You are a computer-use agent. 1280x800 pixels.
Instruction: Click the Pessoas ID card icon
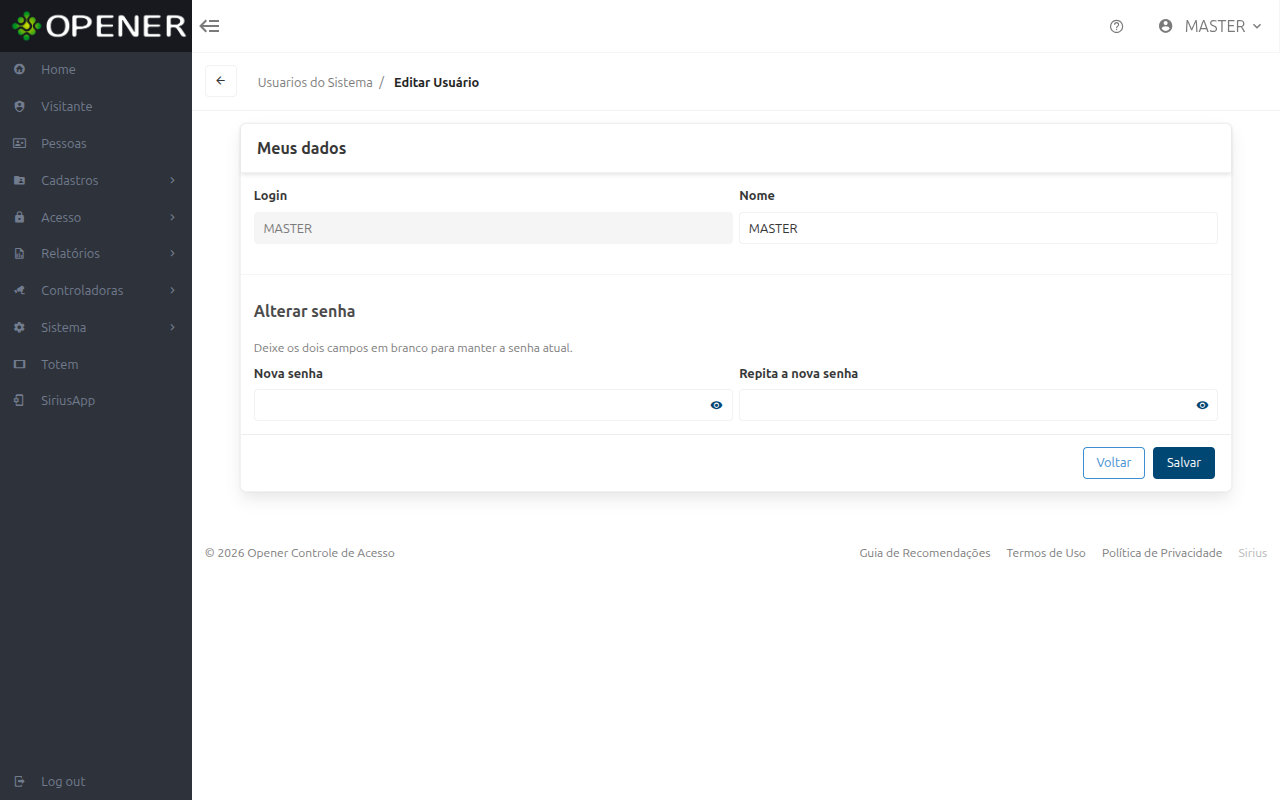tap(19, 143)
